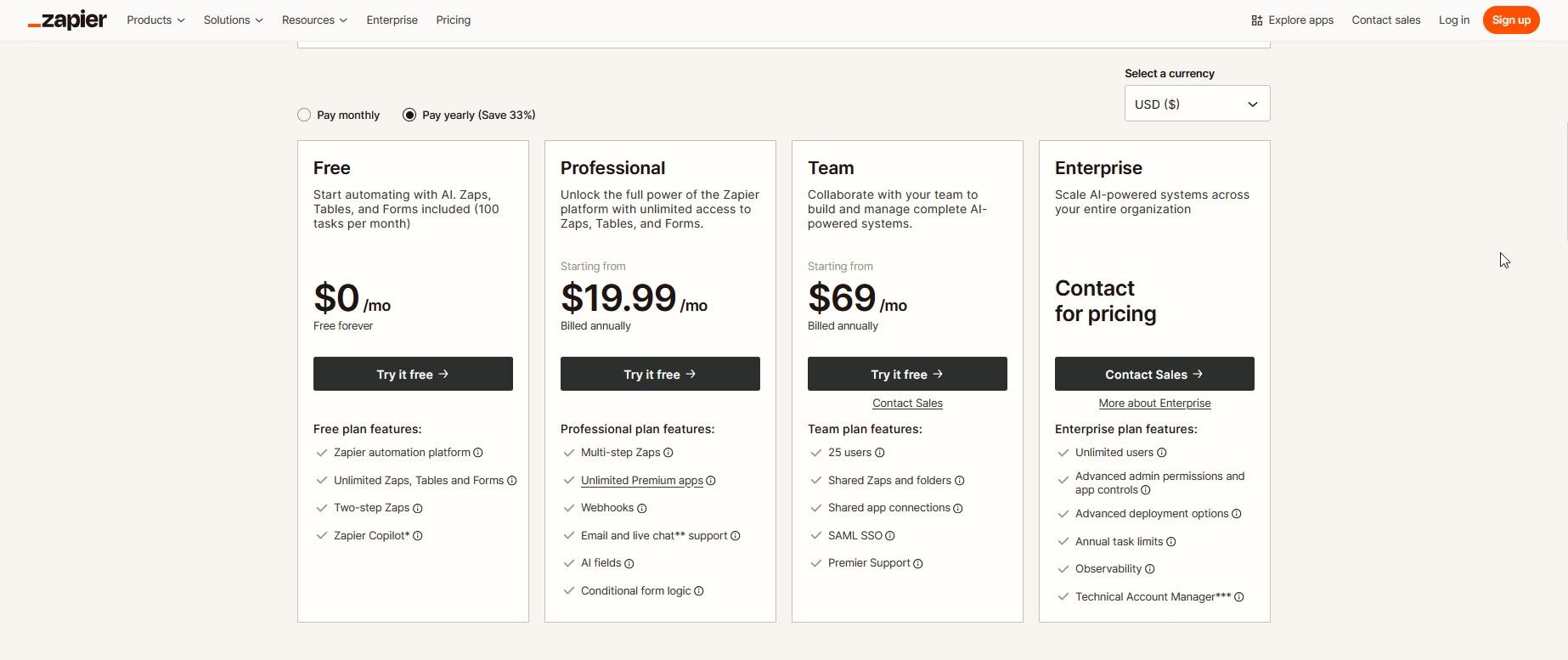
Task: Expand the Products menu
Action: point(155,20)
